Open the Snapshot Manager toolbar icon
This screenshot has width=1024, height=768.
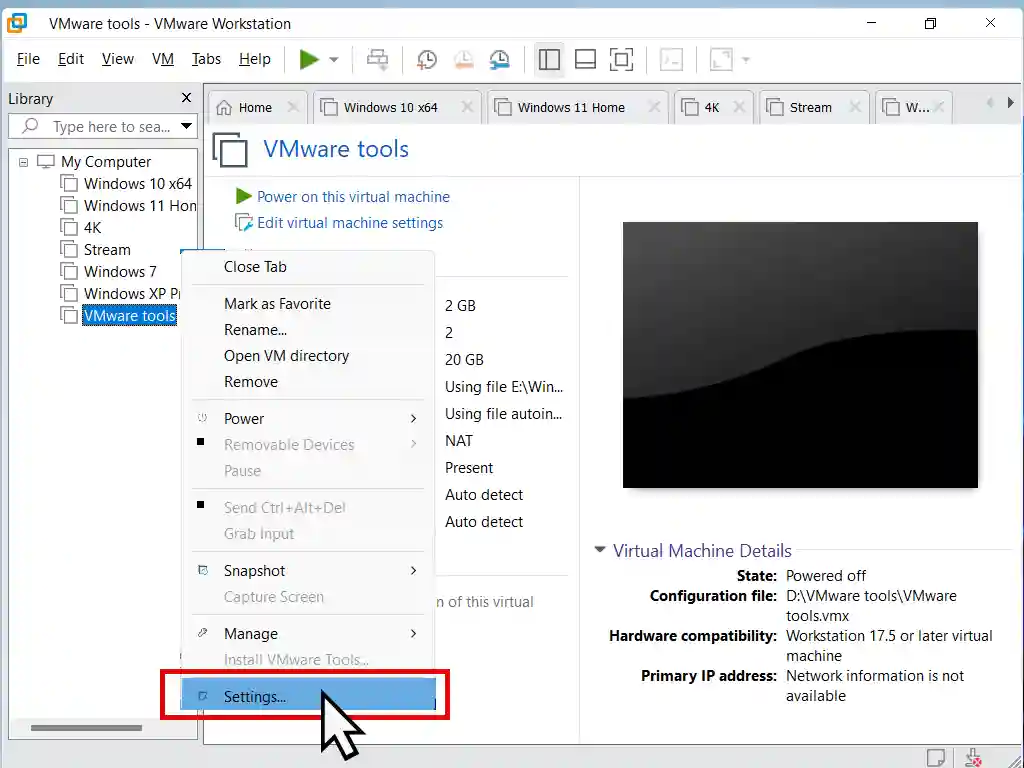[500, 59]
